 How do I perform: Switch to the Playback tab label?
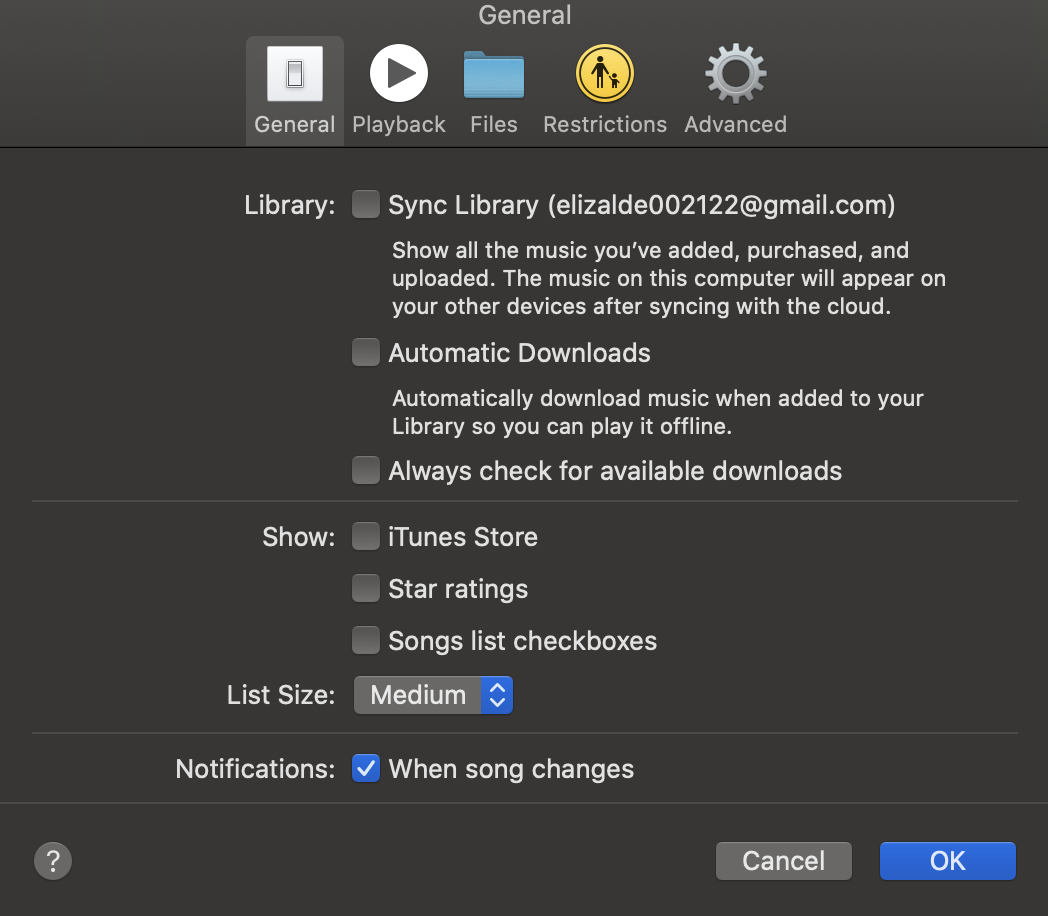pyautogui.click(x=398, y=125)
